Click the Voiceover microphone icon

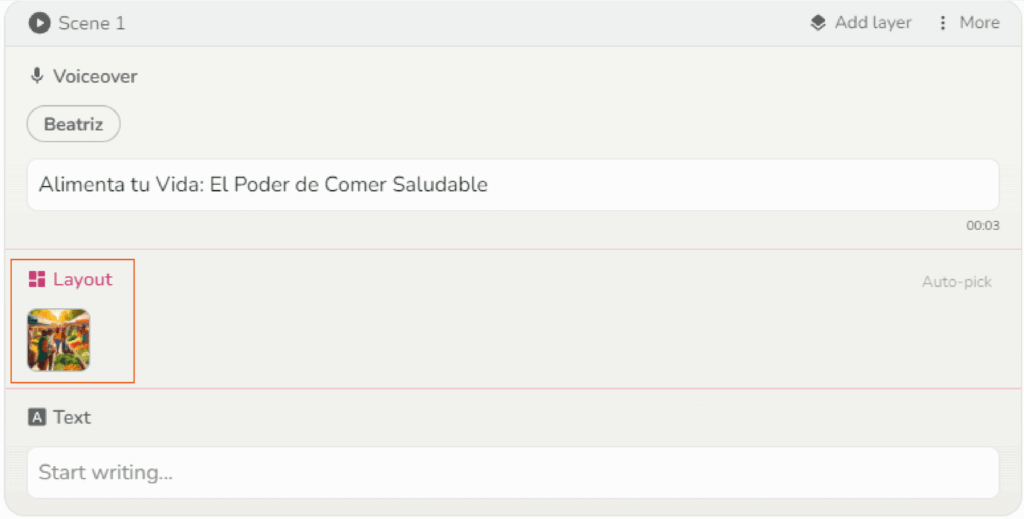38,76
